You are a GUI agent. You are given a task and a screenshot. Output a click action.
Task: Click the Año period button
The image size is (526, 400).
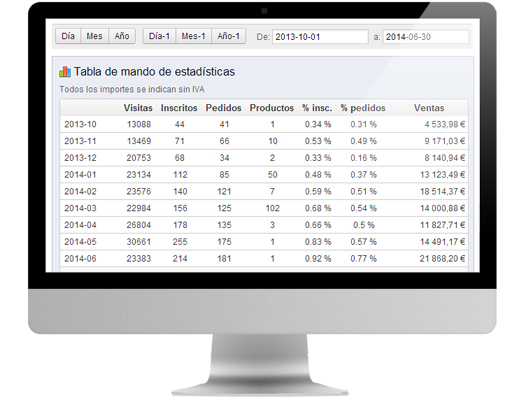coord(122,36)
